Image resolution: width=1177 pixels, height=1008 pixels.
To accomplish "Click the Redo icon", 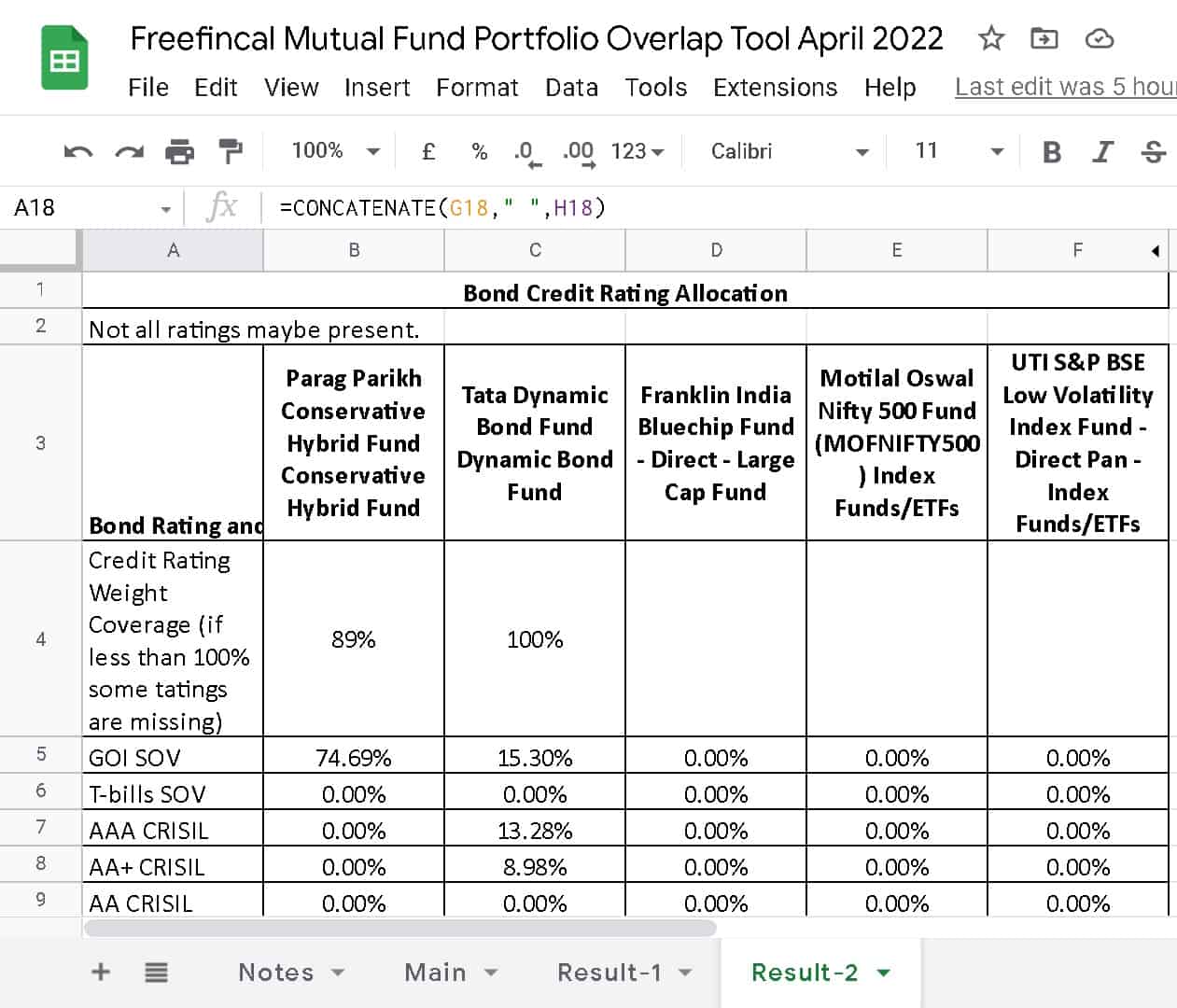I will point(127,150).
